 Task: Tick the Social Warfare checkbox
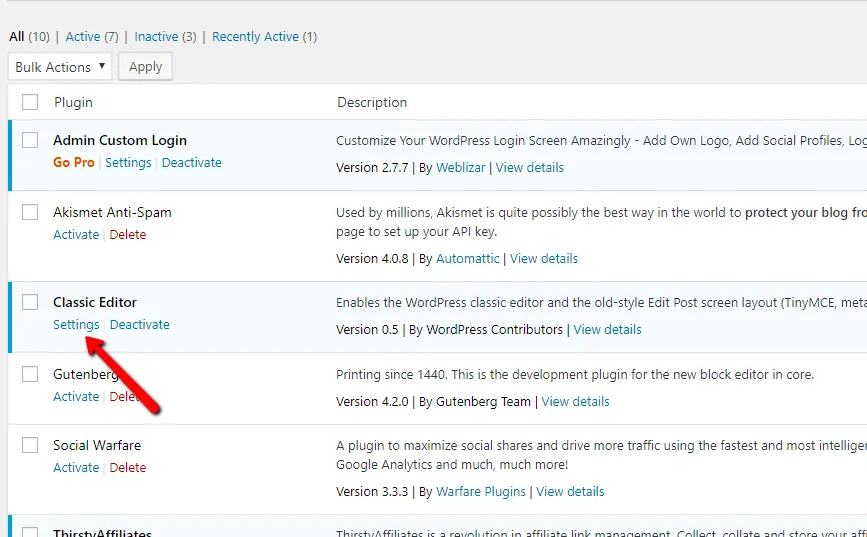click(30, 445)
